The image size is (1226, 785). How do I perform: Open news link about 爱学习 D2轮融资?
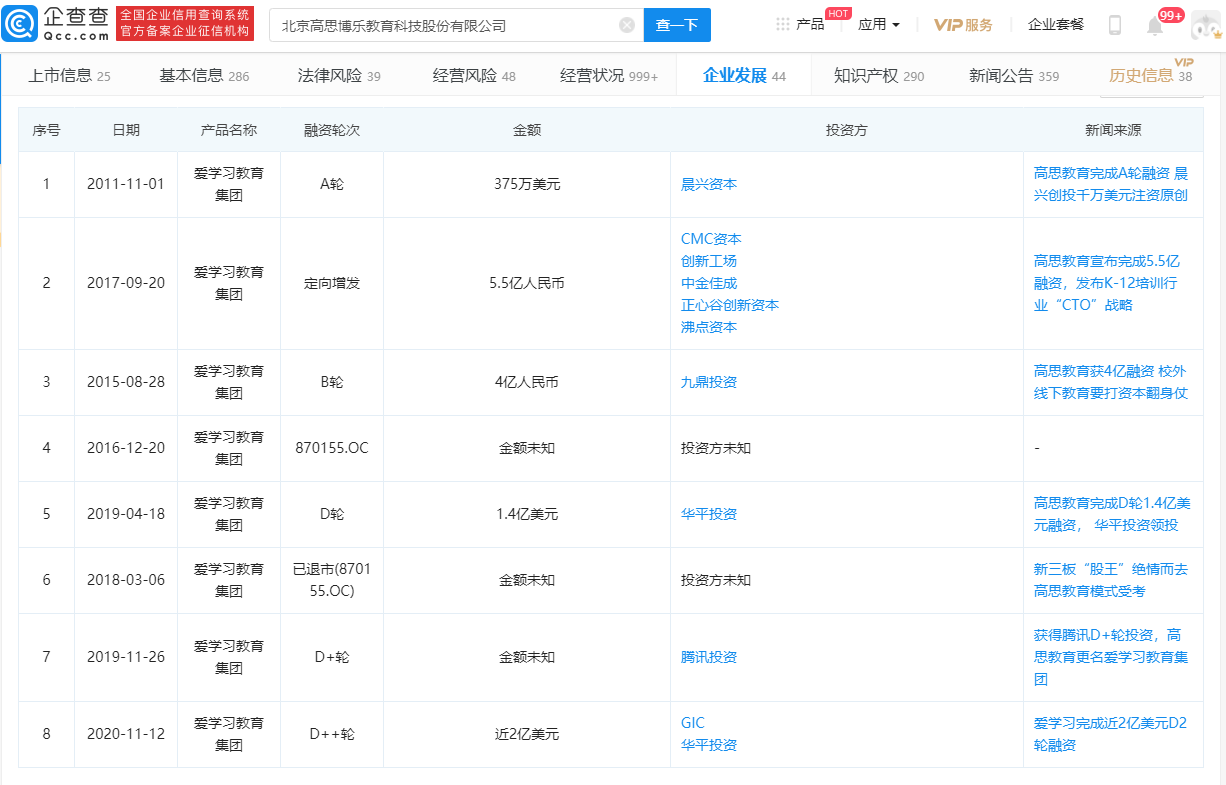[x=1110, y=734]
